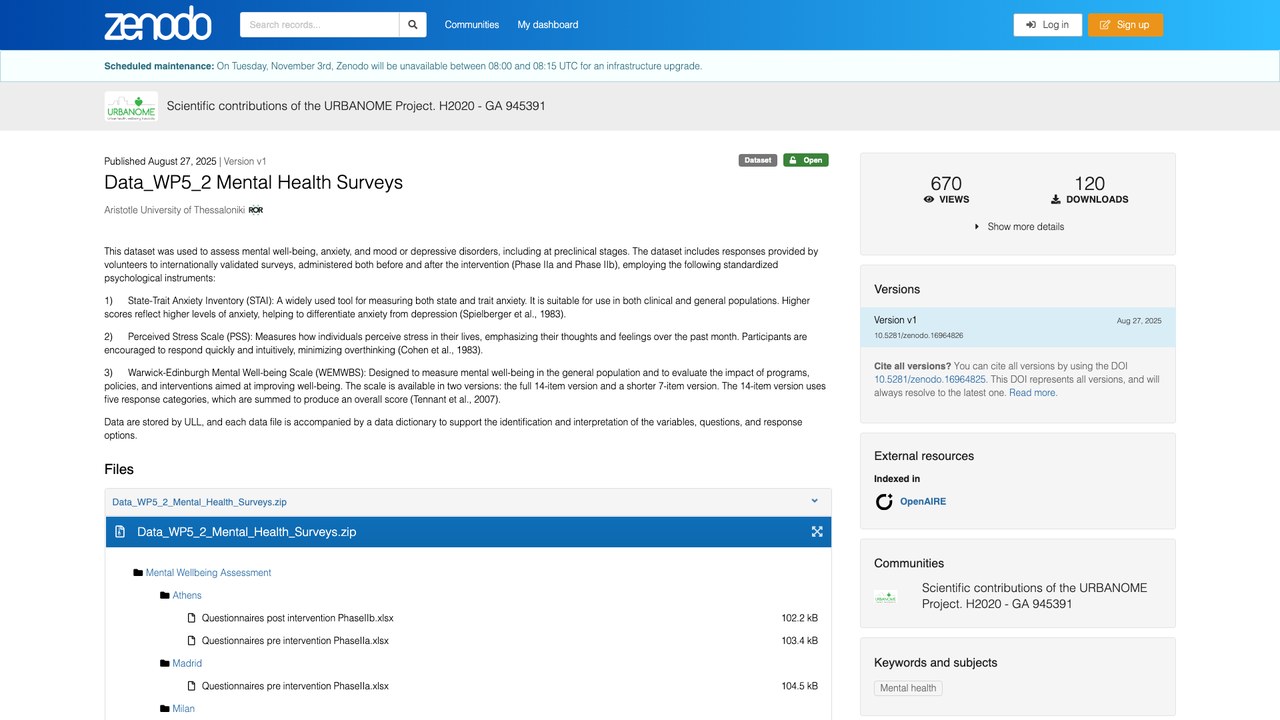Open the Athens folder link
The height and width of the screenshot is (720, 1280).
pyautogui.click(x=187, y=596)
